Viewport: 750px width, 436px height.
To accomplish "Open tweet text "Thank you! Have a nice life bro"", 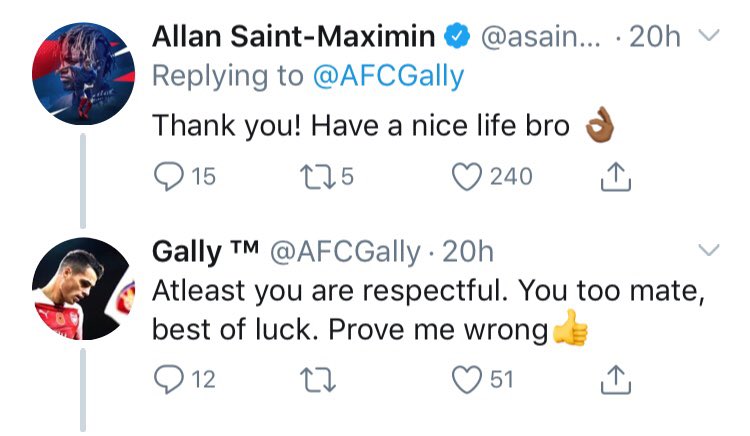I will (361, 126).
